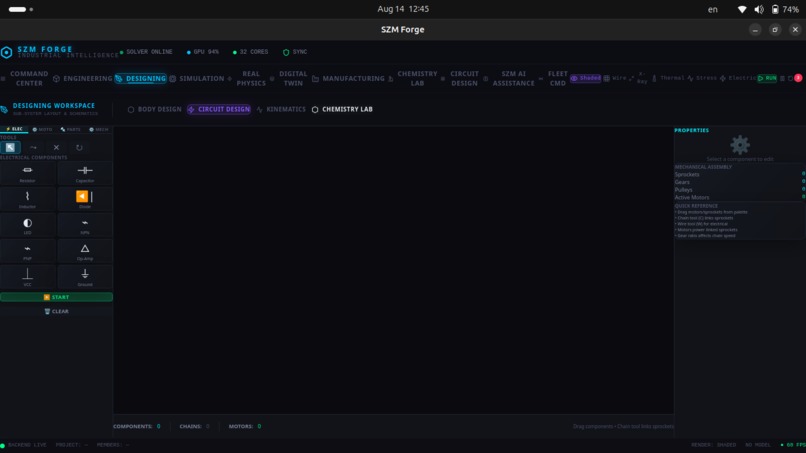Choose the delete X tool
Viewport: 806px width, 453px height.
point(56,148)
